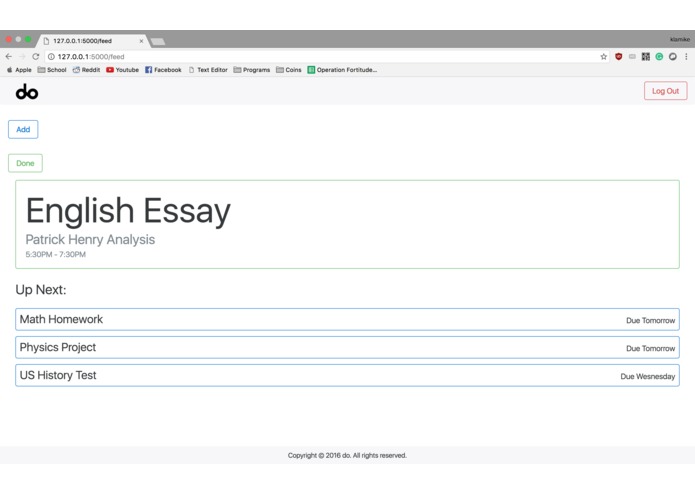This screenshot has height=494, width=695.
Task: Reload the page with refresh icon
Action: pos(36,56)
